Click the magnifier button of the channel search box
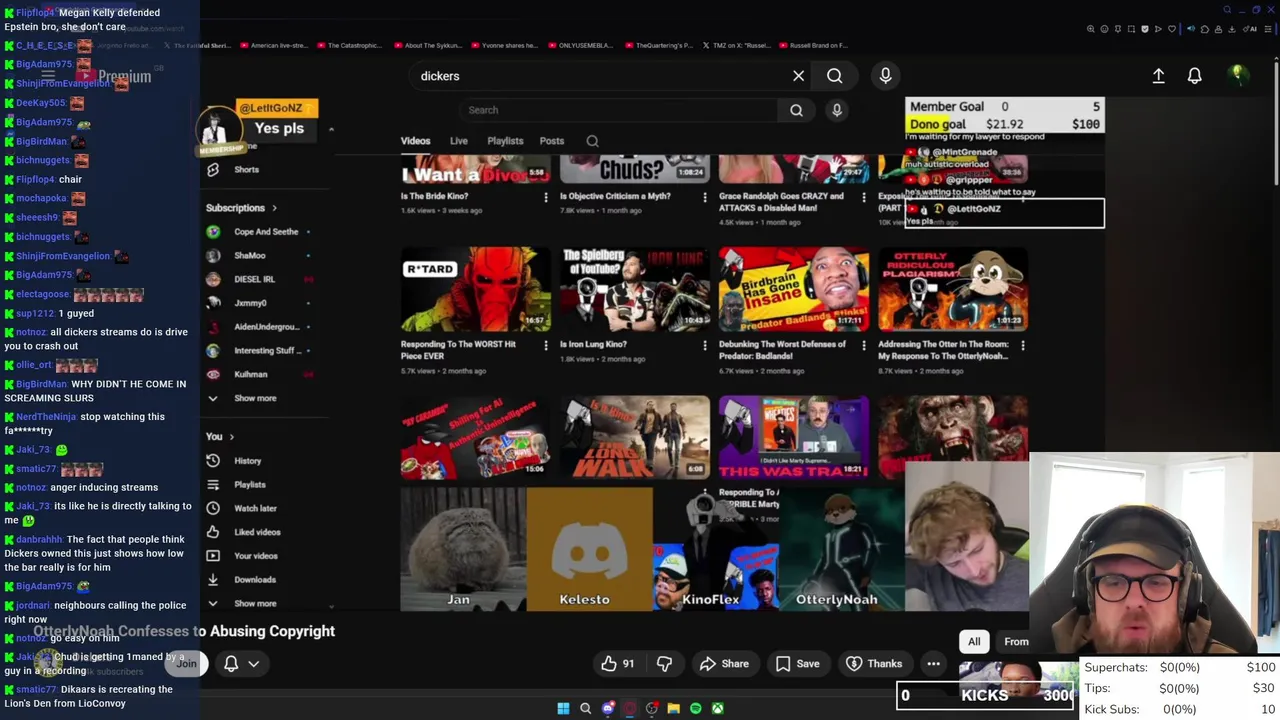The height and width of the screenshot is (720, 1280). (x=796, y=110)
